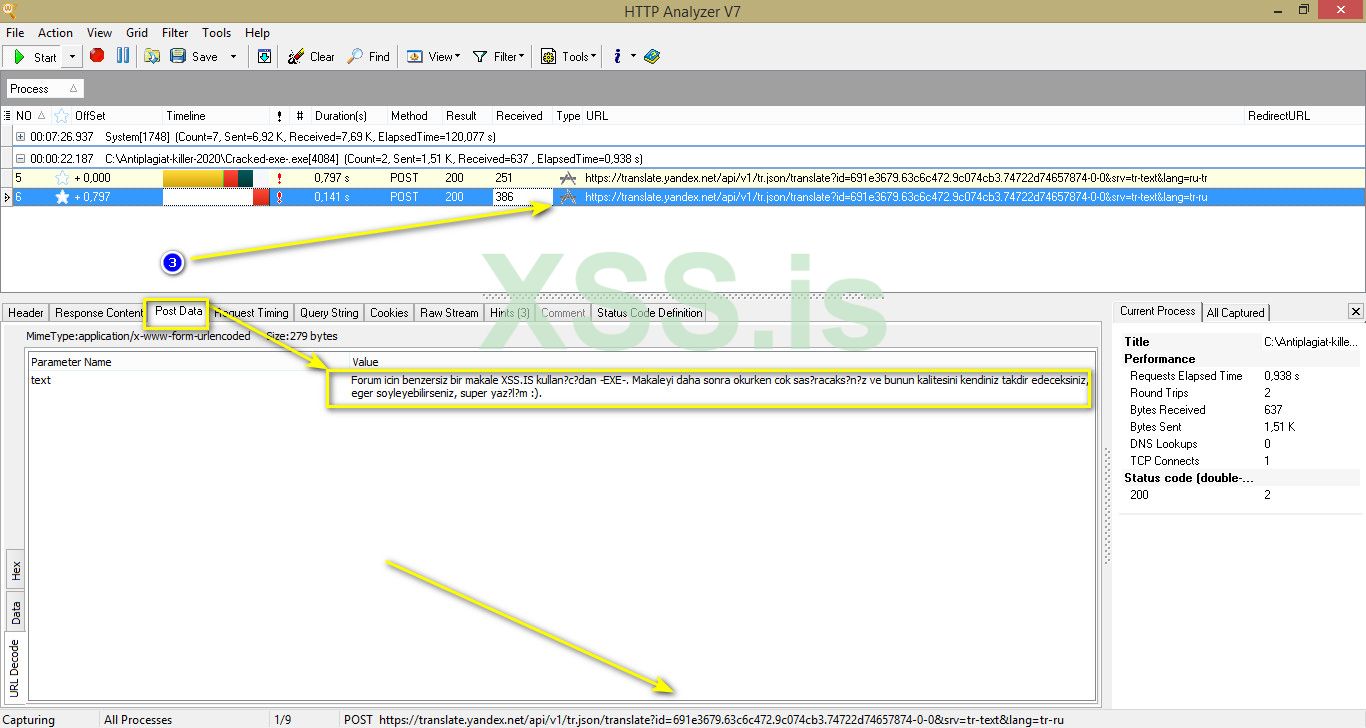1366x728 pixels.
Task: Select the Post Data tab
Action: (178, 311)
